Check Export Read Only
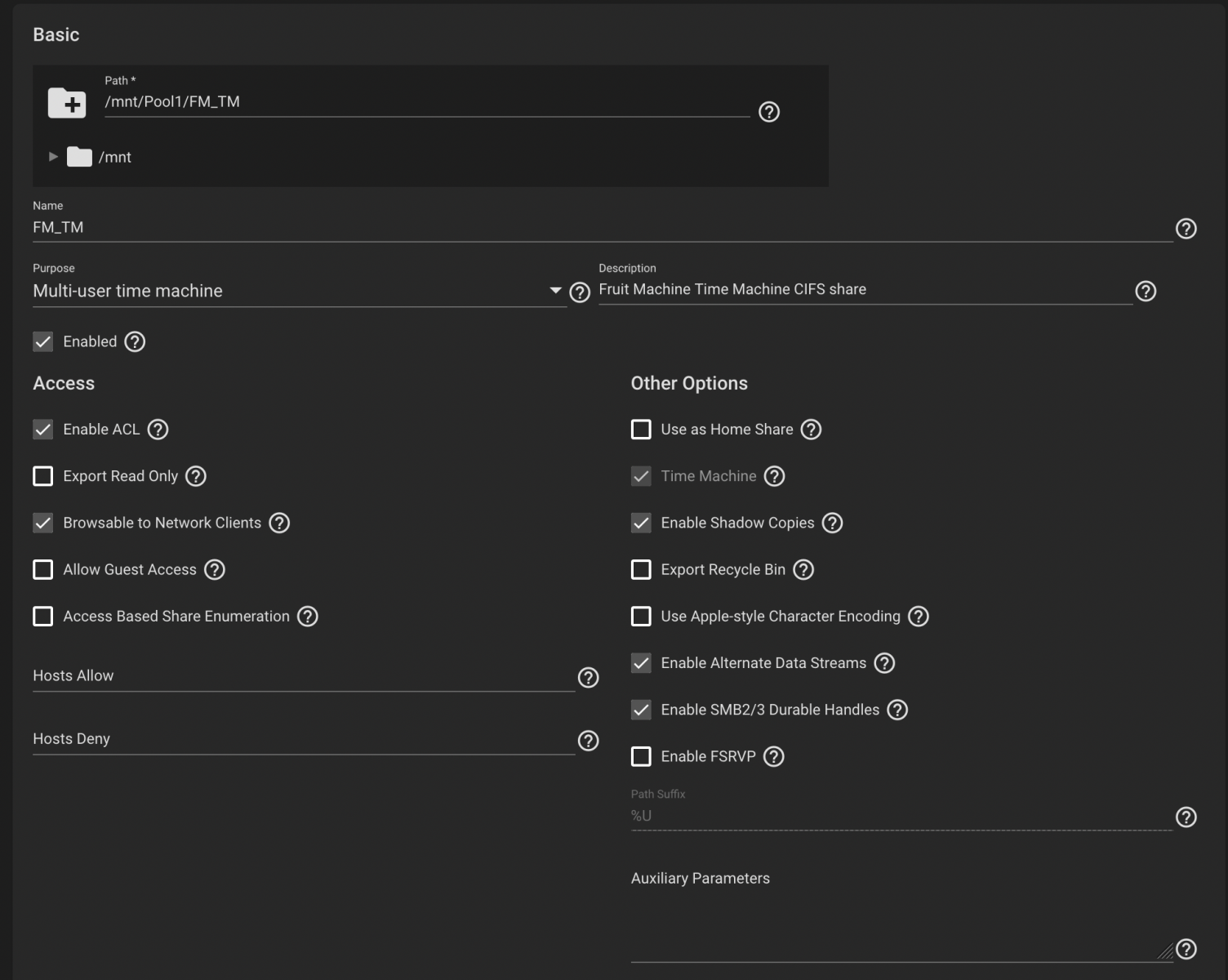The width and height of the screenshot is (1228, 980). (43, 476)
